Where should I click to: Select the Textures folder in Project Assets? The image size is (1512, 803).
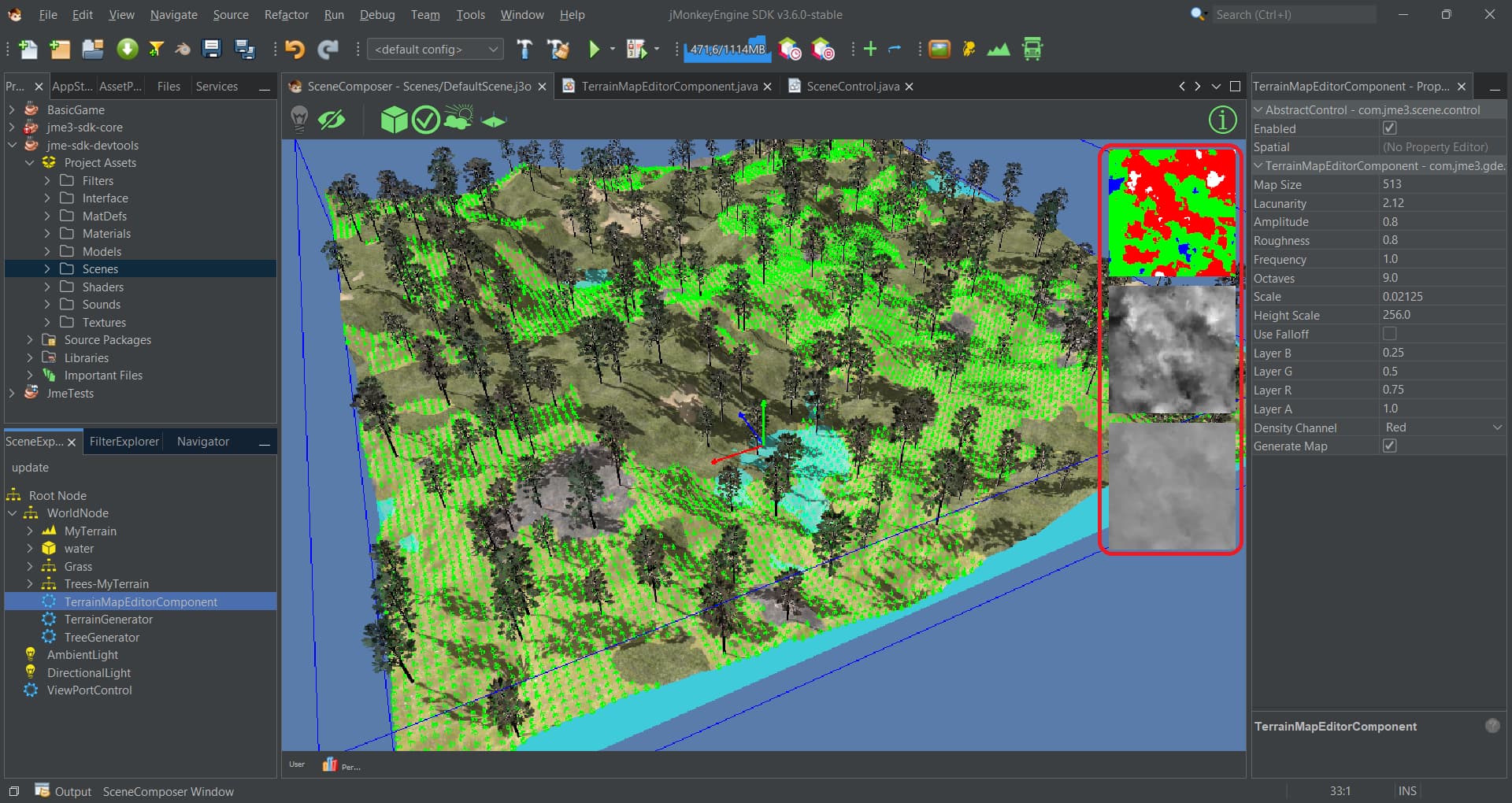coord(104,323)
